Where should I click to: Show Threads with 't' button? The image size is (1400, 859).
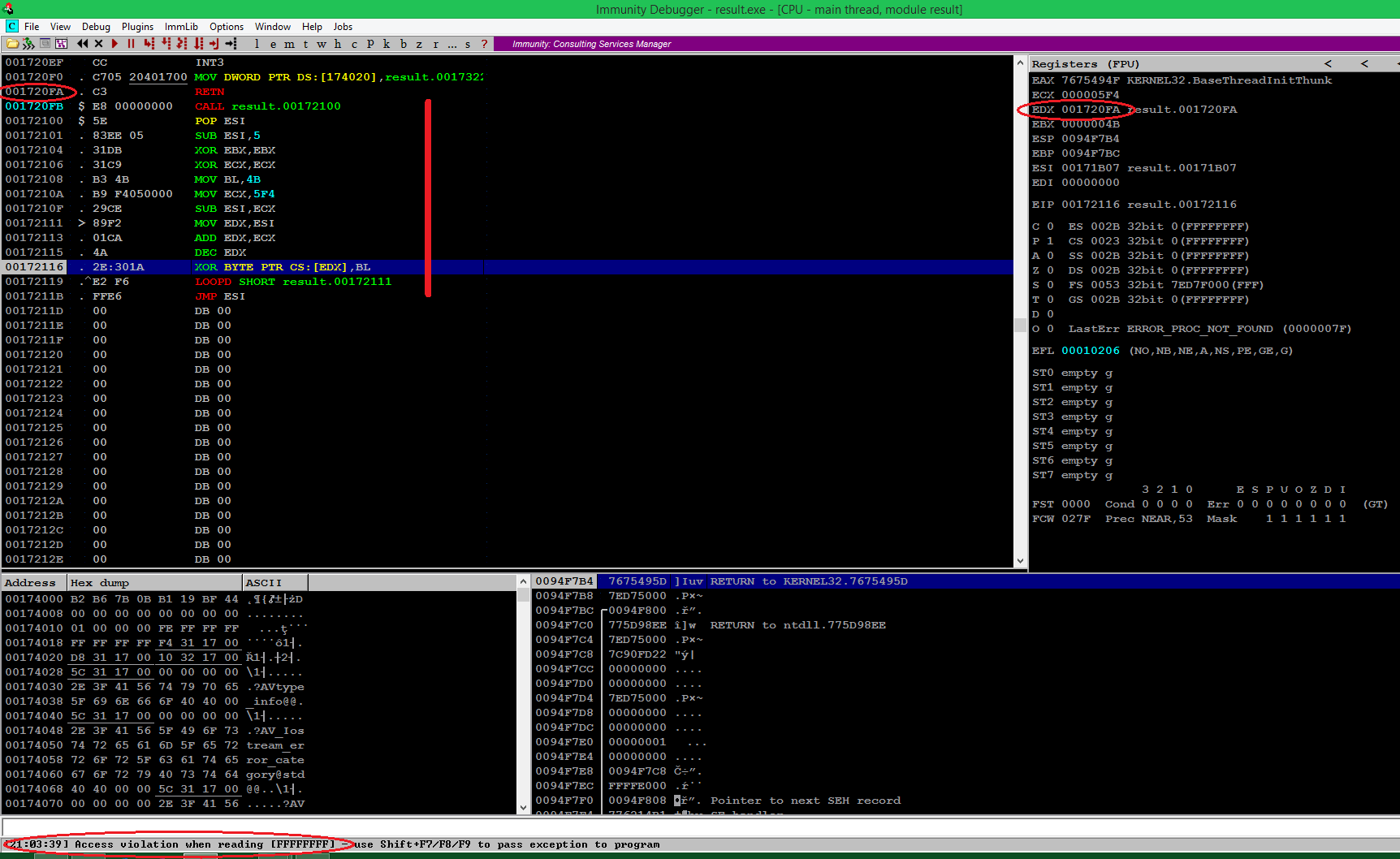[305, 44]
